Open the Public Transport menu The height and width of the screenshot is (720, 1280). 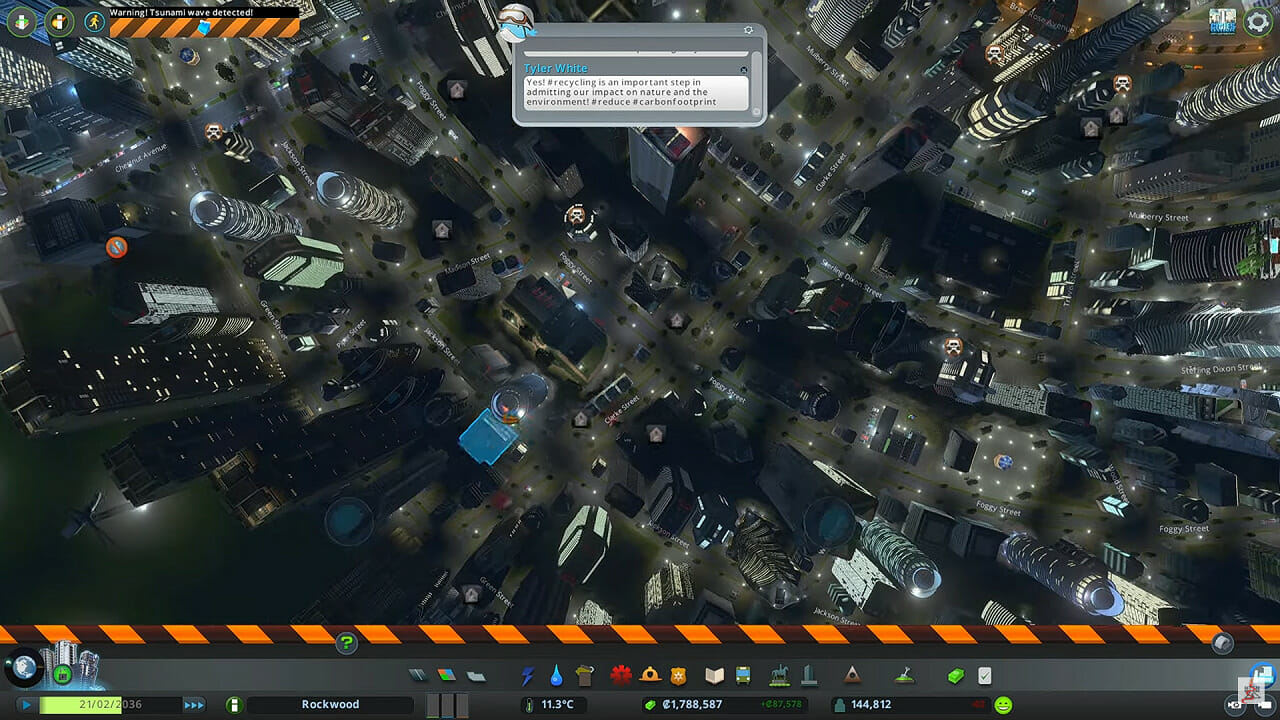coord(744,676)
